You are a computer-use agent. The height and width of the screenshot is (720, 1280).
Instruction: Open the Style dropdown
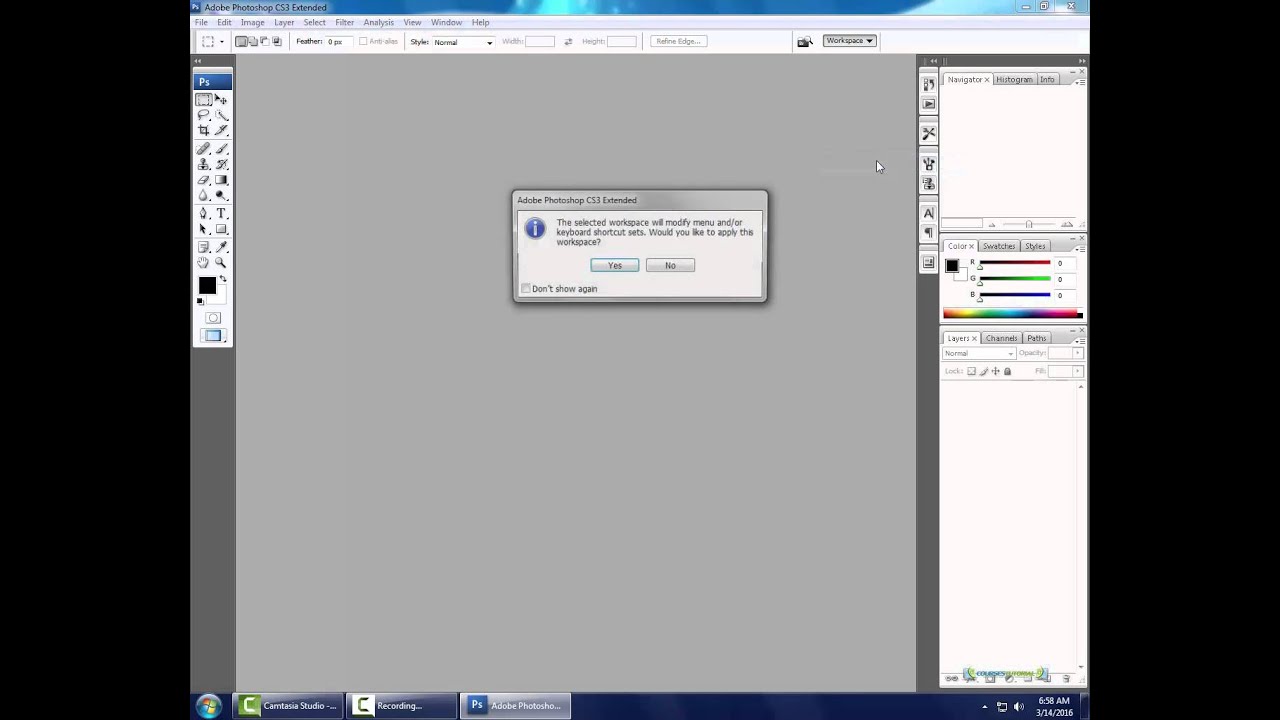pyautogui.click(x=463, y=42)
